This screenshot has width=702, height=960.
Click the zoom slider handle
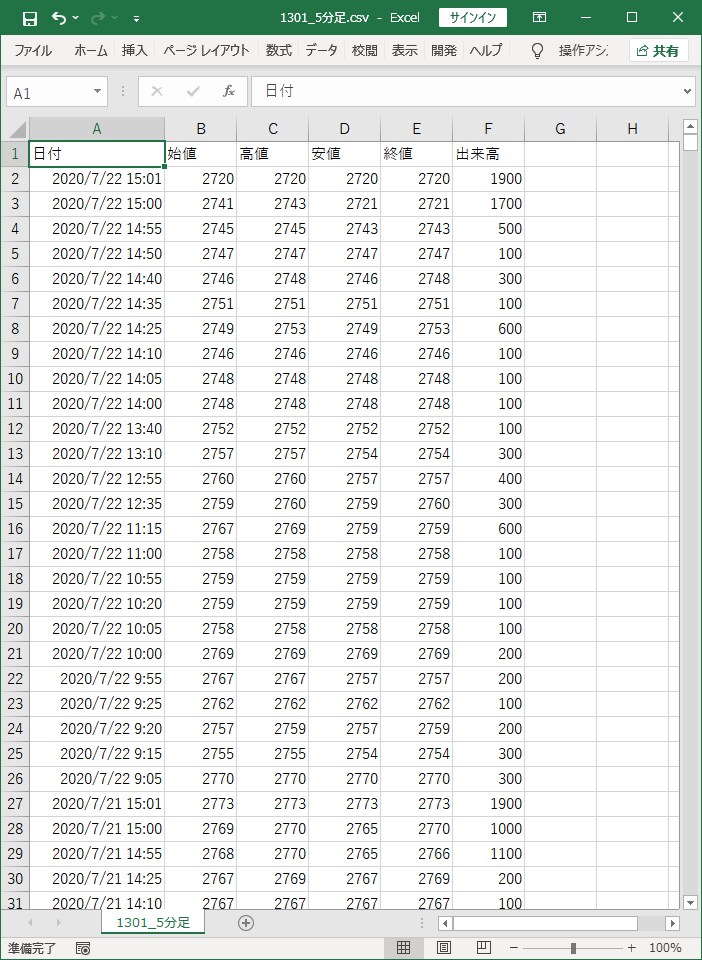pos(573,948)
